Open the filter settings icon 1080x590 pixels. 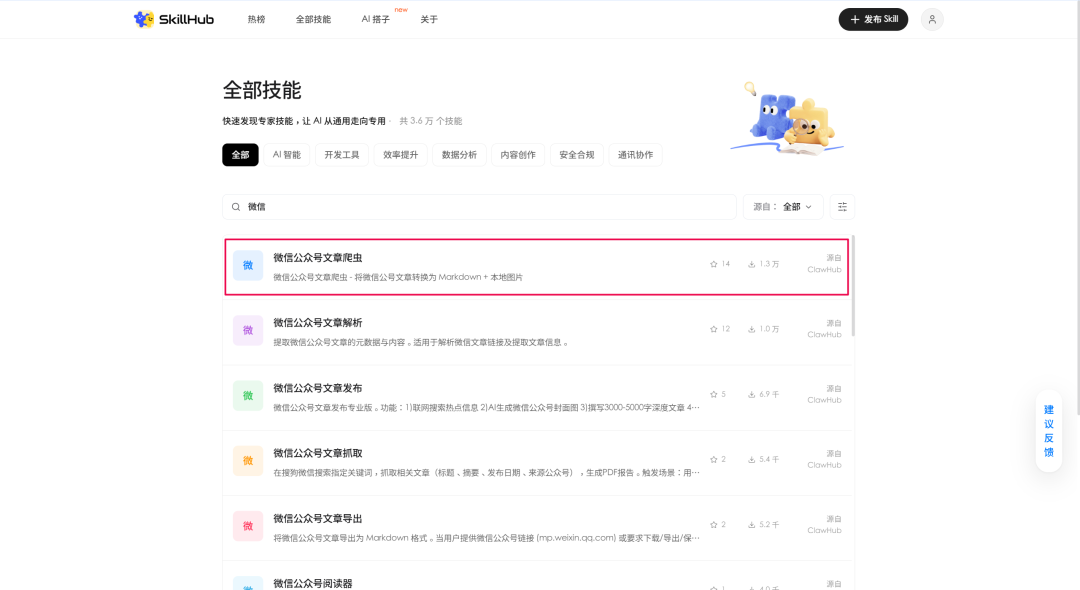click(x=842, y=207)
